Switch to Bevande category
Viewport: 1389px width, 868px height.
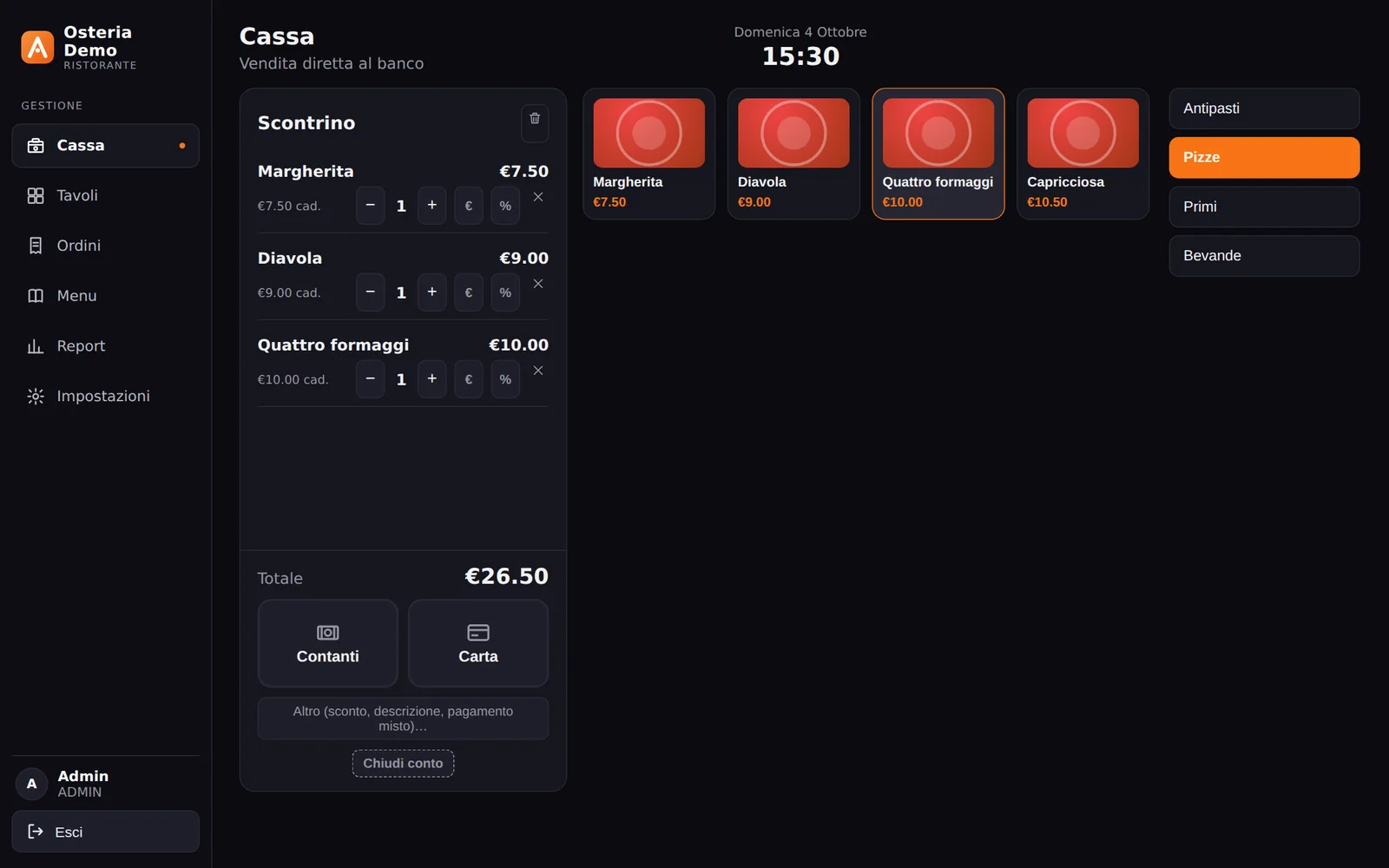[1264, 256]
